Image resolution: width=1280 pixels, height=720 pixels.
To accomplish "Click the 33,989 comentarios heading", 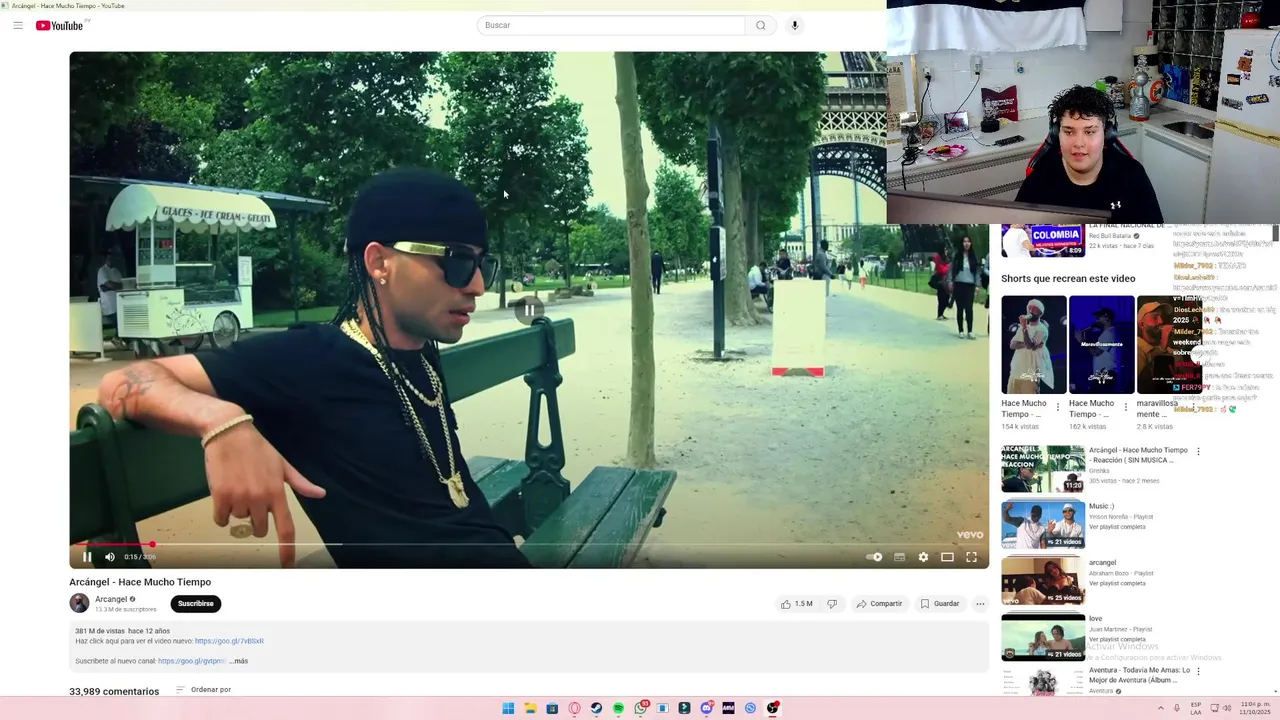I will tap(114, 691).
